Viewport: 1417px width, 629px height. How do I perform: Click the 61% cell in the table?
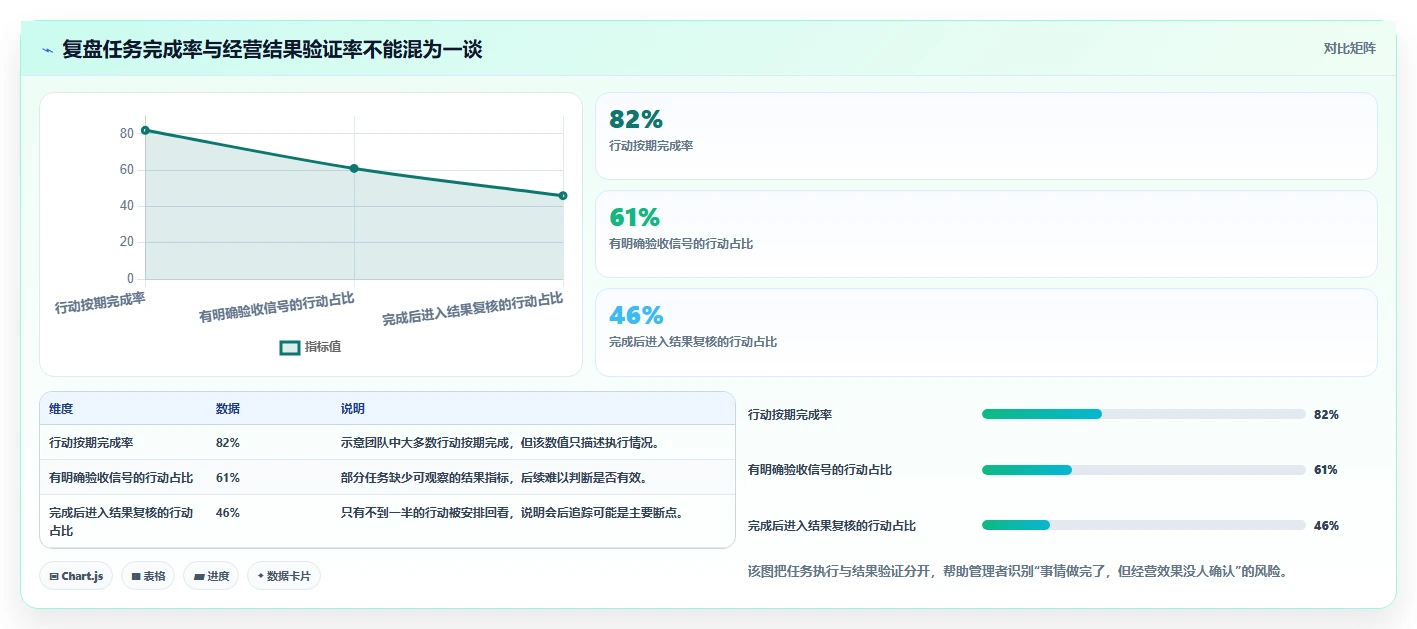click(228, 477)
